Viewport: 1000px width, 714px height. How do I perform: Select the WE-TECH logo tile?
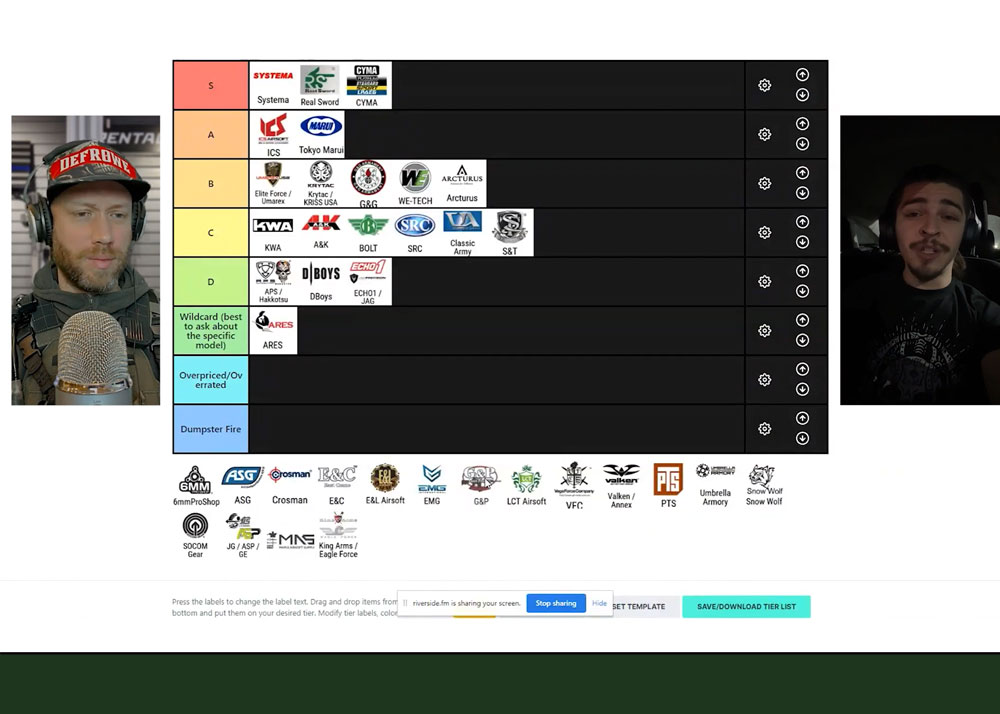click(415, 184)
